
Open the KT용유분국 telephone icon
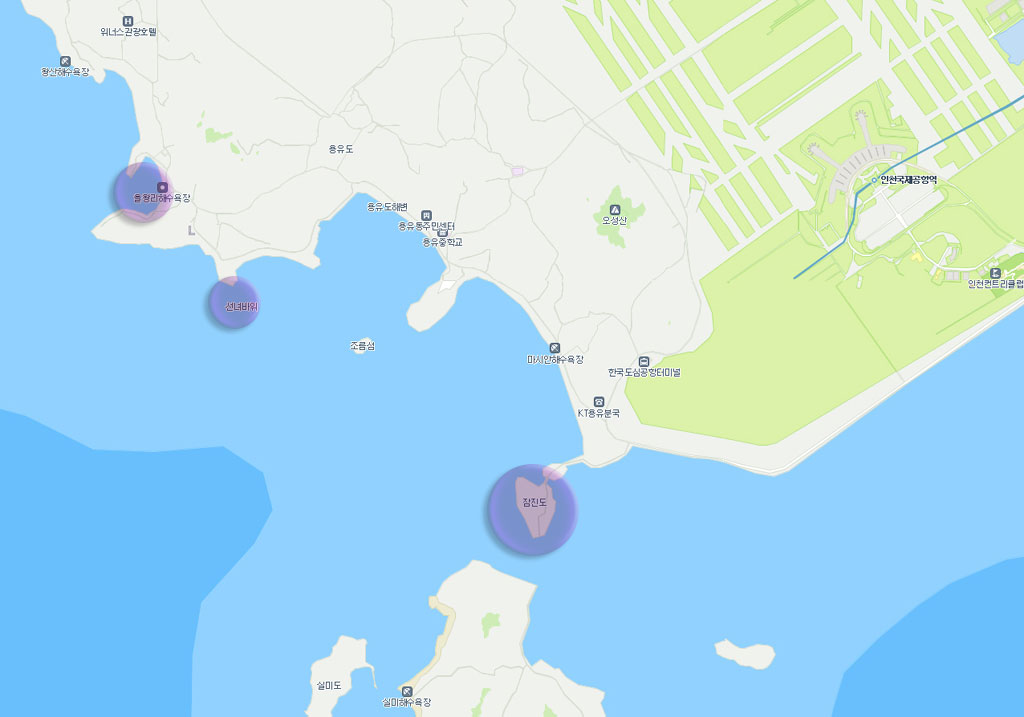pos(598,402)
